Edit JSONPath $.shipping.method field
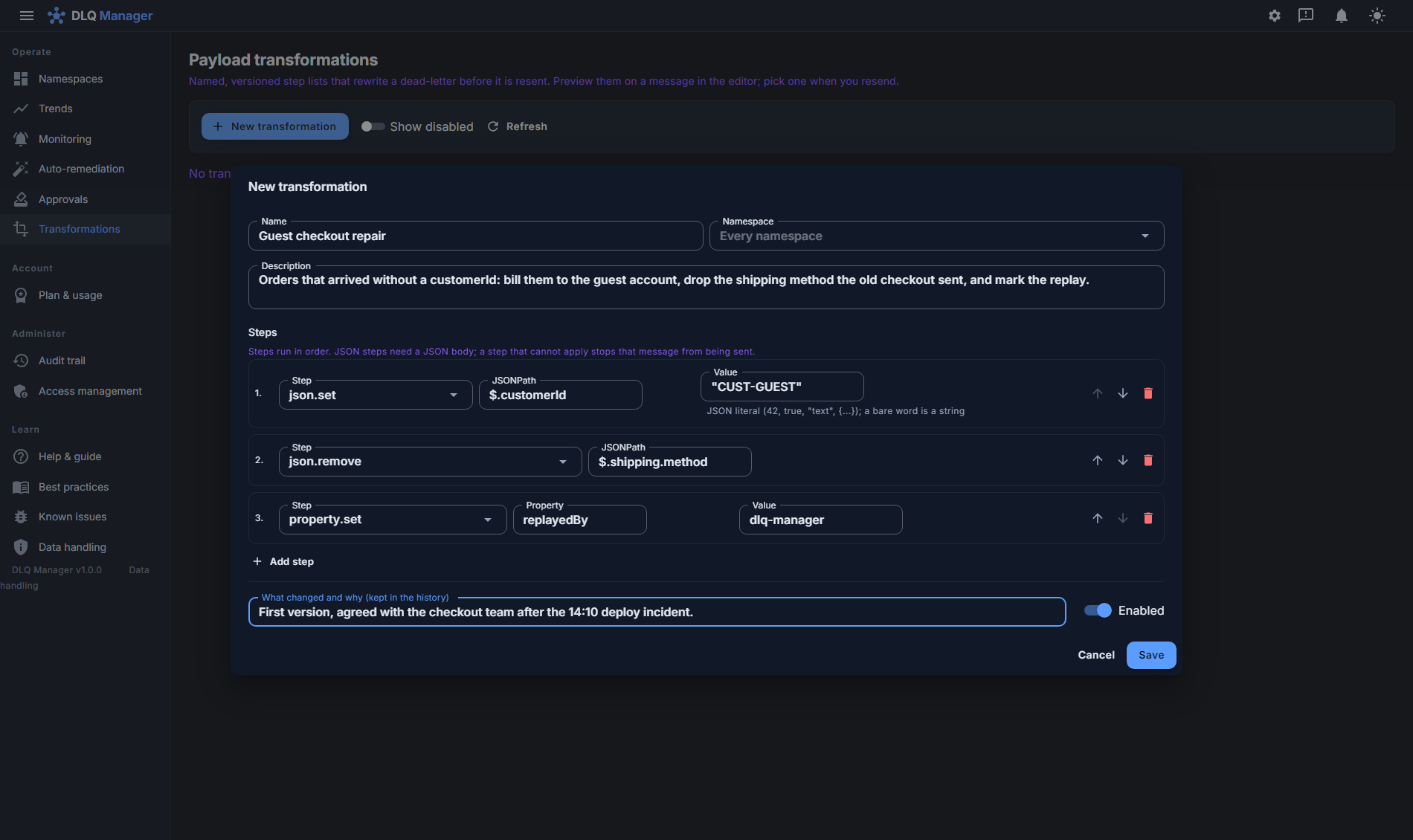 [x=670, y=462]
